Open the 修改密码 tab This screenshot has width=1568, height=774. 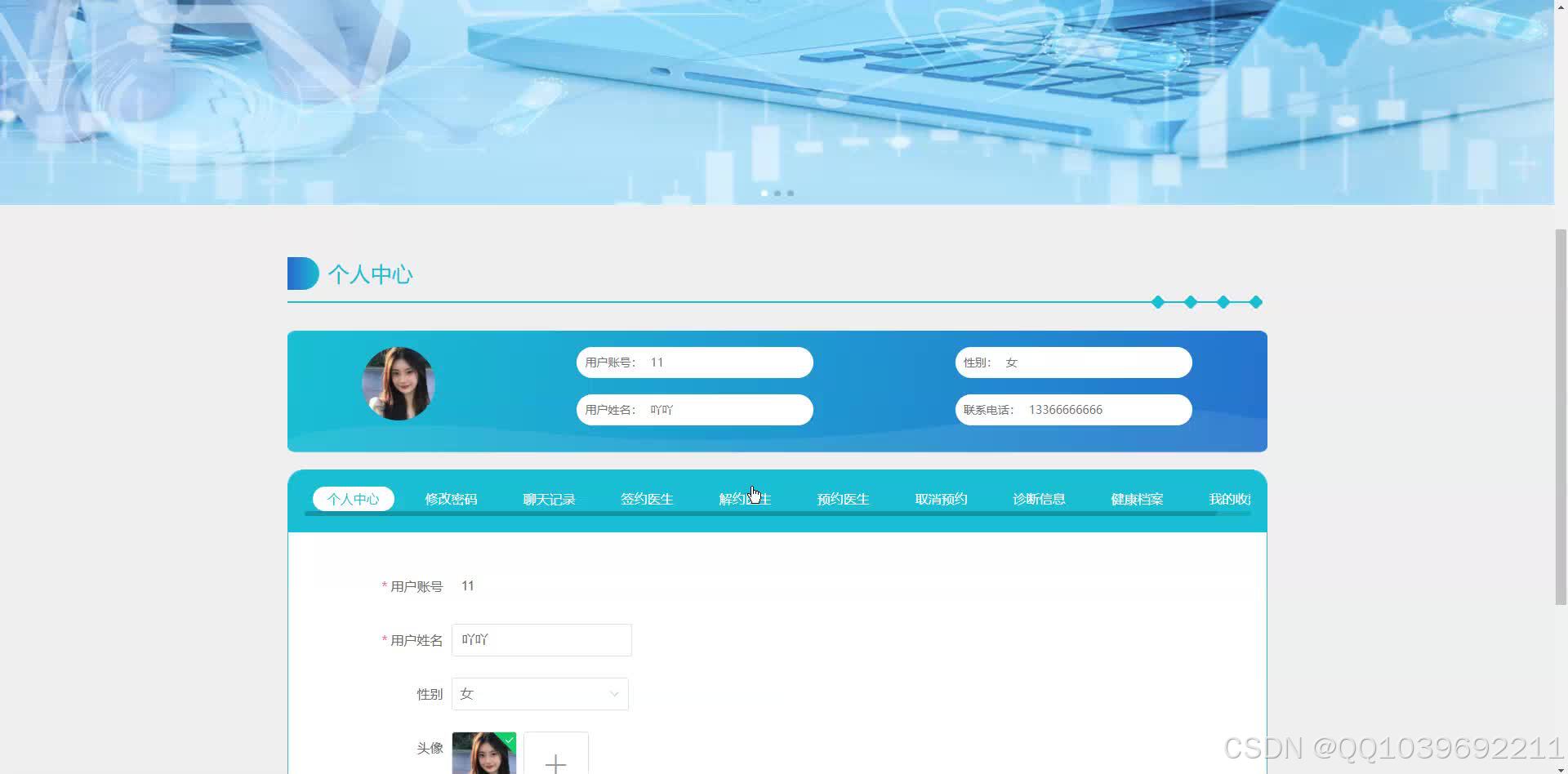[x=451, y=499]
